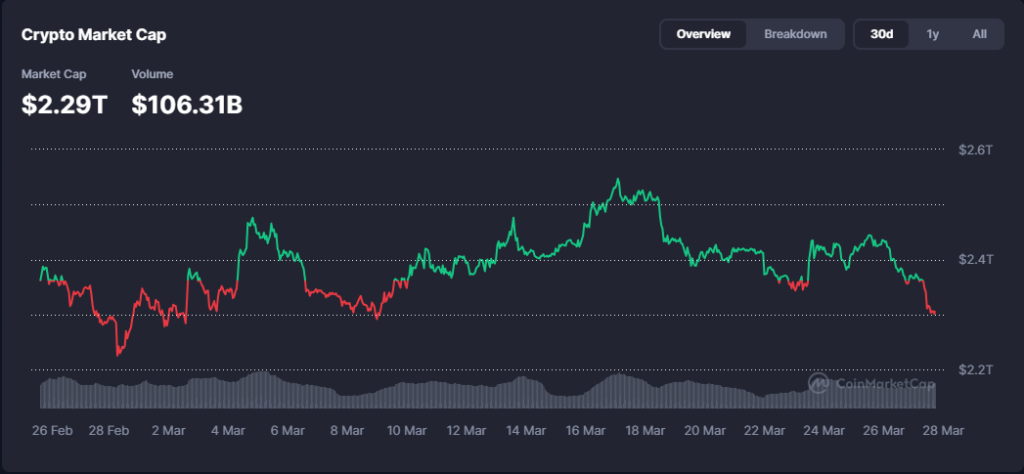Click the chart peak near 17 Mar
Screen dimensions: 1024x474
tap(617, 180)
